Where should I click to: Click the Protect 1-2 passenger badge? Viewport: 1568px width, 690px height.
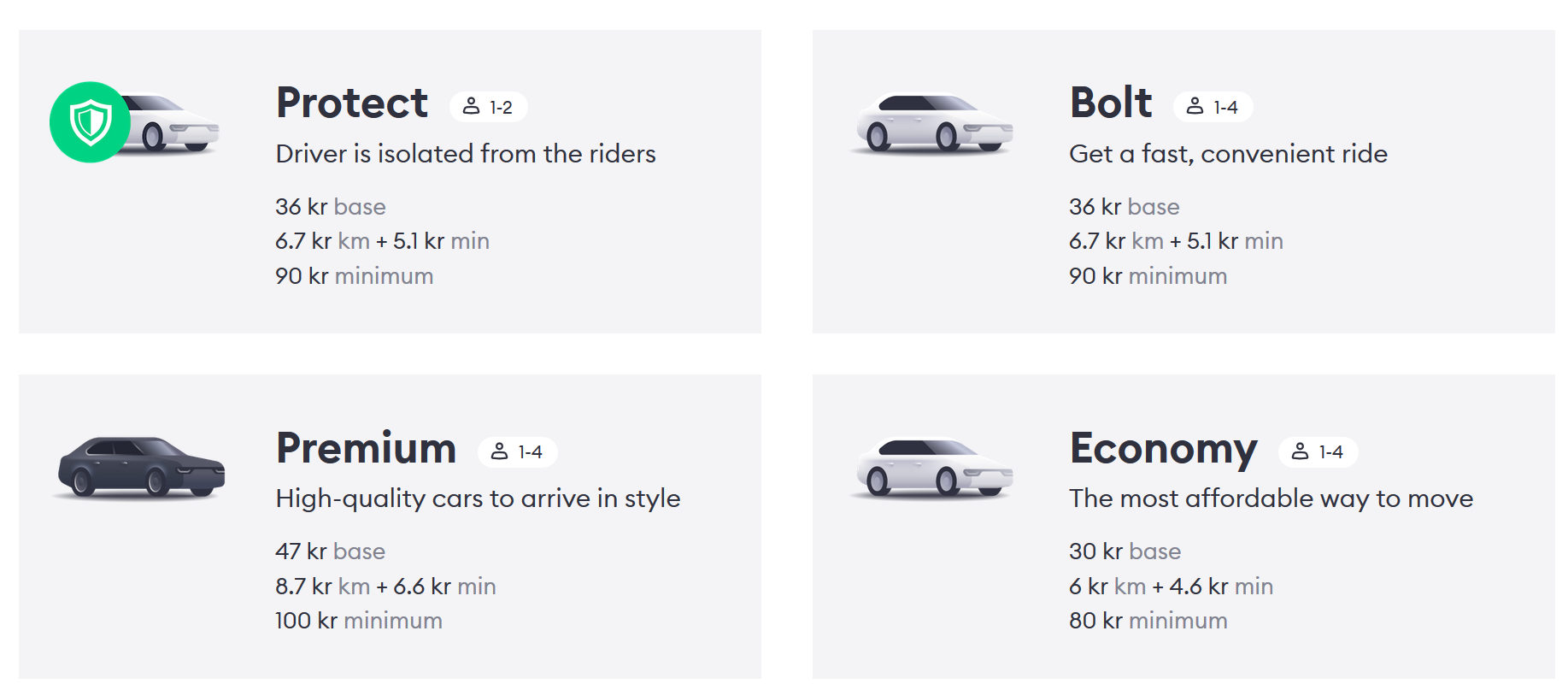coord(488,107)
